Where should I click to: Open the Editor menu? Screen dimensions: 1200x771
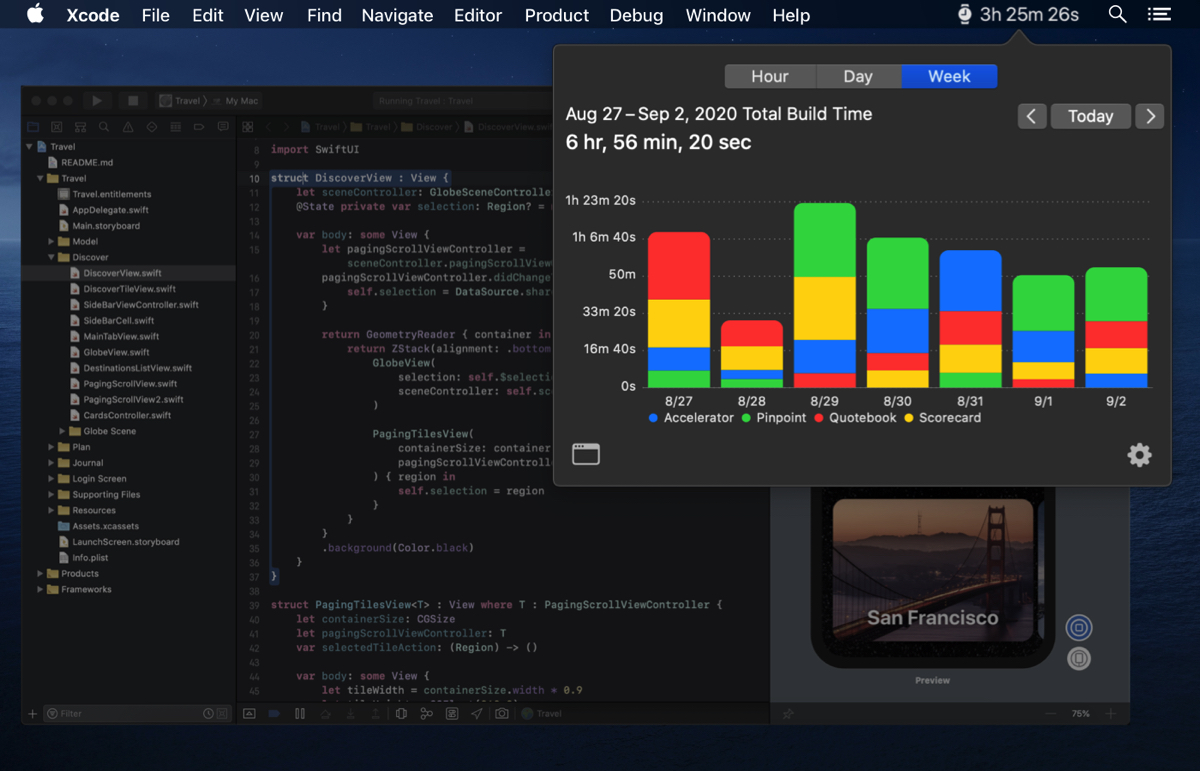point(478,15)
